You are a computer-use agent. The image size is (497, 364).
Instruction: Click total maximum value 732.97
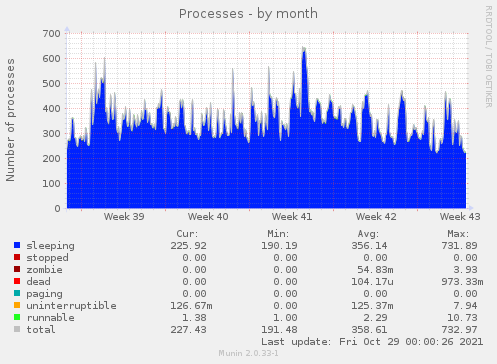459,330
